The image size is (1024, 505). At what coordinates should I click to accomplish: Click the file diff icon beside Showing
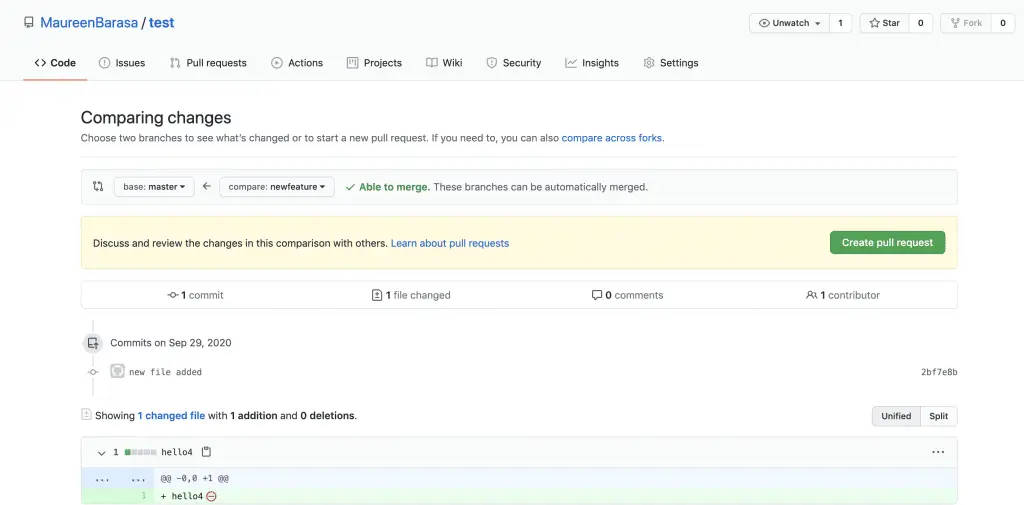86,414
